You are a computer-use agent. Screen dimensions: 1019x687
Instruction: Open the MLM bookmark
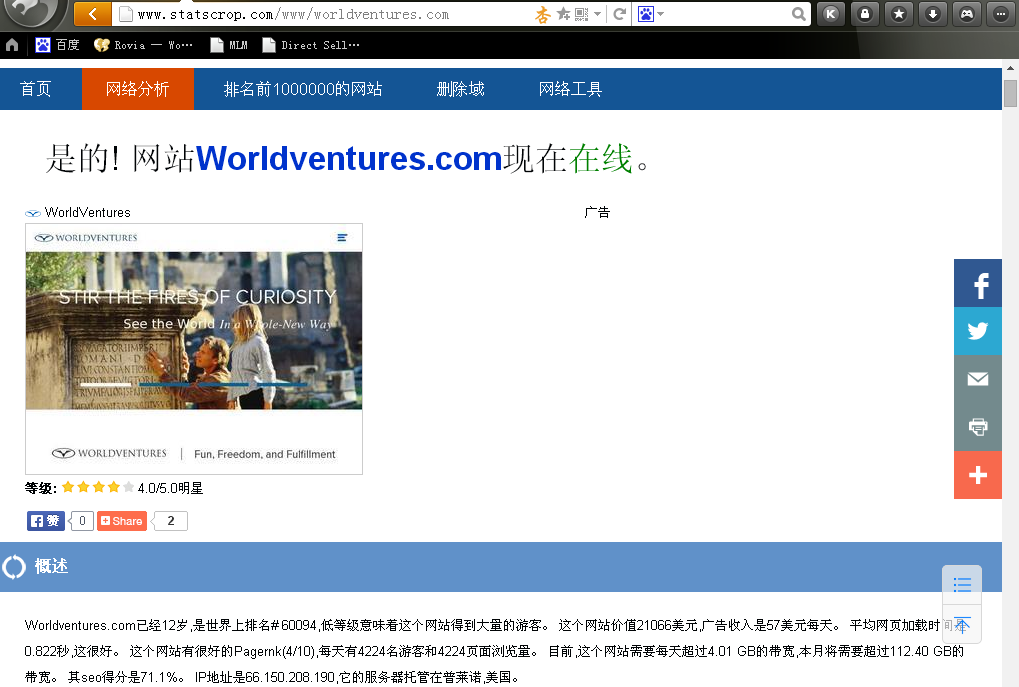click(229, 45)
